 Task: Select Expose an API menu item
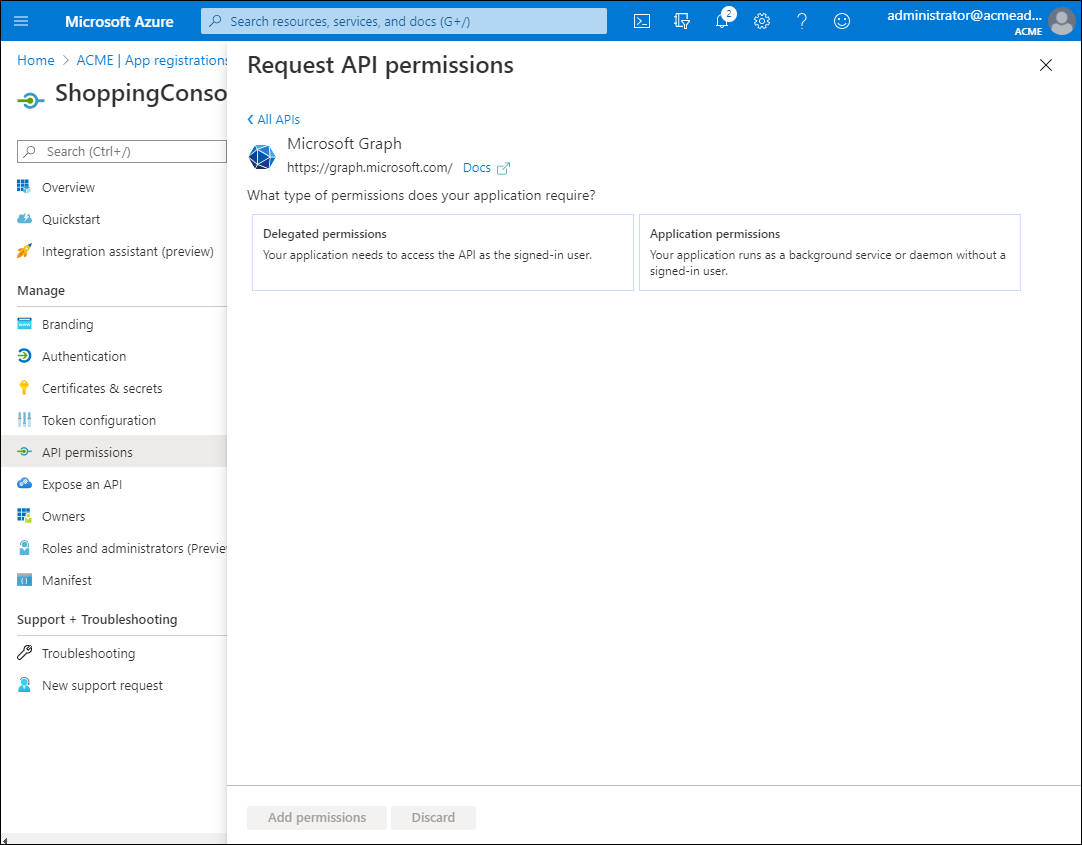81,484
